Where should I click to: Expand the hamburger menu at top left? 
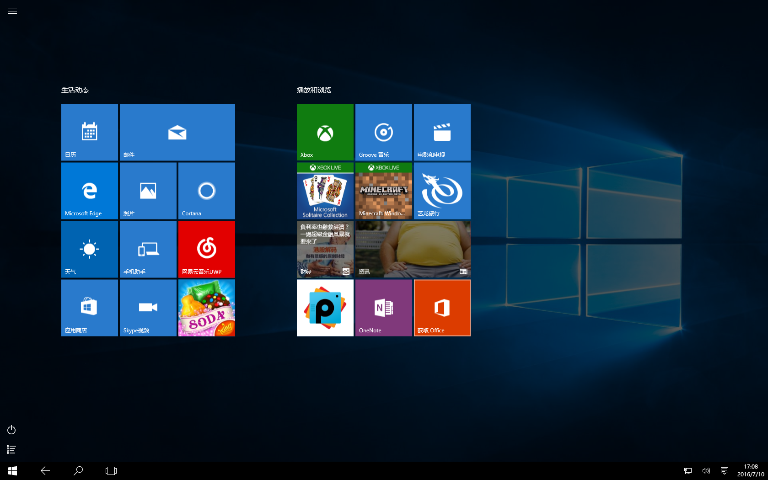12,12
